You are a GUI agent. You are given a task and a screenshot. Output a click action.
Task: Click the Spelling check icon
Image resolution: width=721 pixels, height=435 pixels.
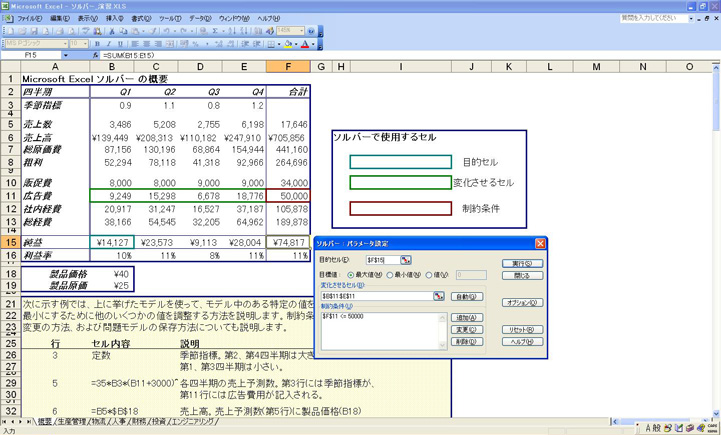click(86, 31)
